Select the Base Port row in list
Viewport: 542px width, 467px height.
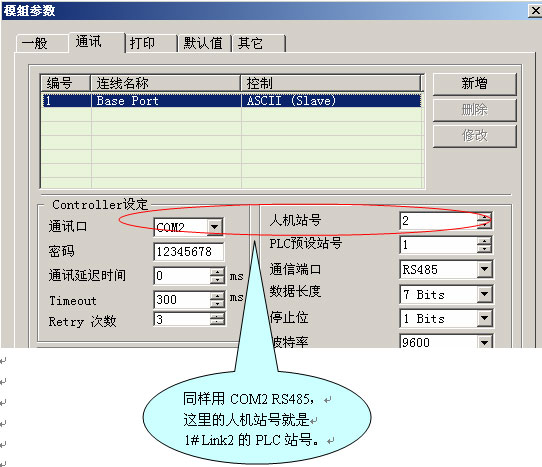click(232, 101)
